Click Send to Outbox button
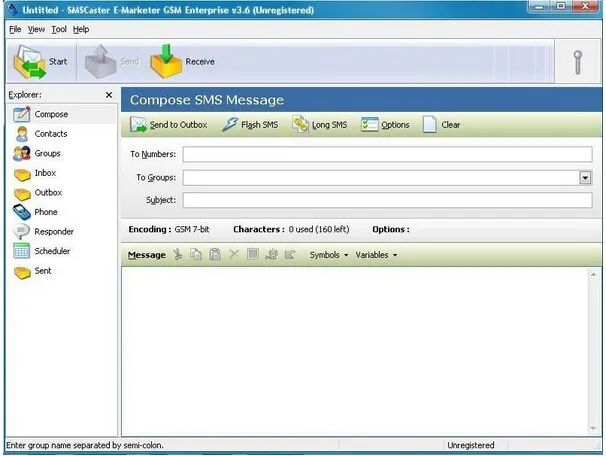This screenshot has height=456, width=606. pyautogui.click(x=168, y=125)
